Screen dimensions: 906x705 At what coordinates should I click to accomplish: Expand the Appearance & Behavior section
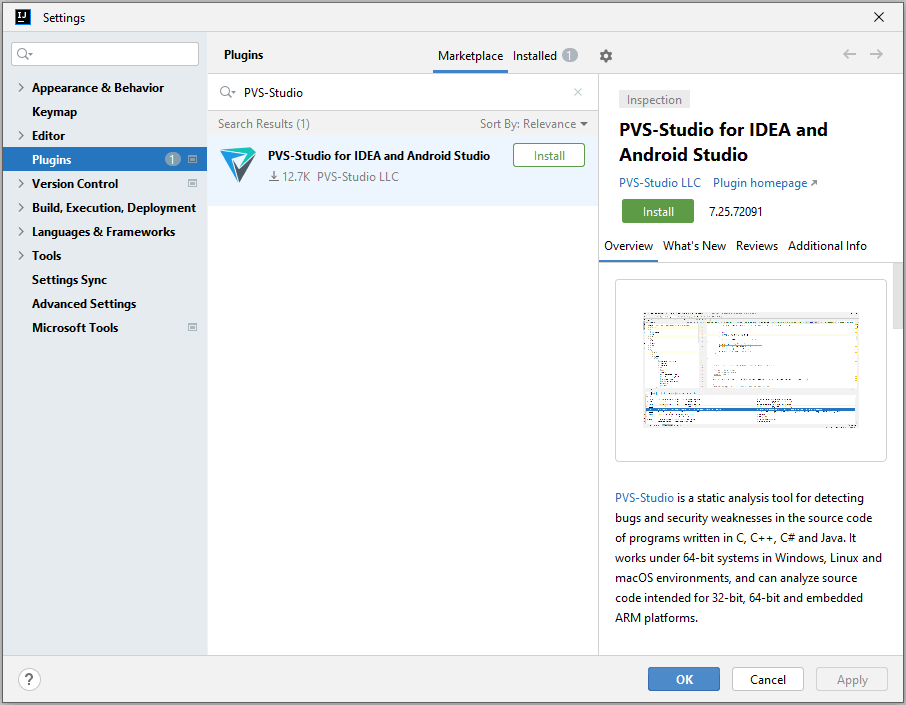click(x=22, y=88)
